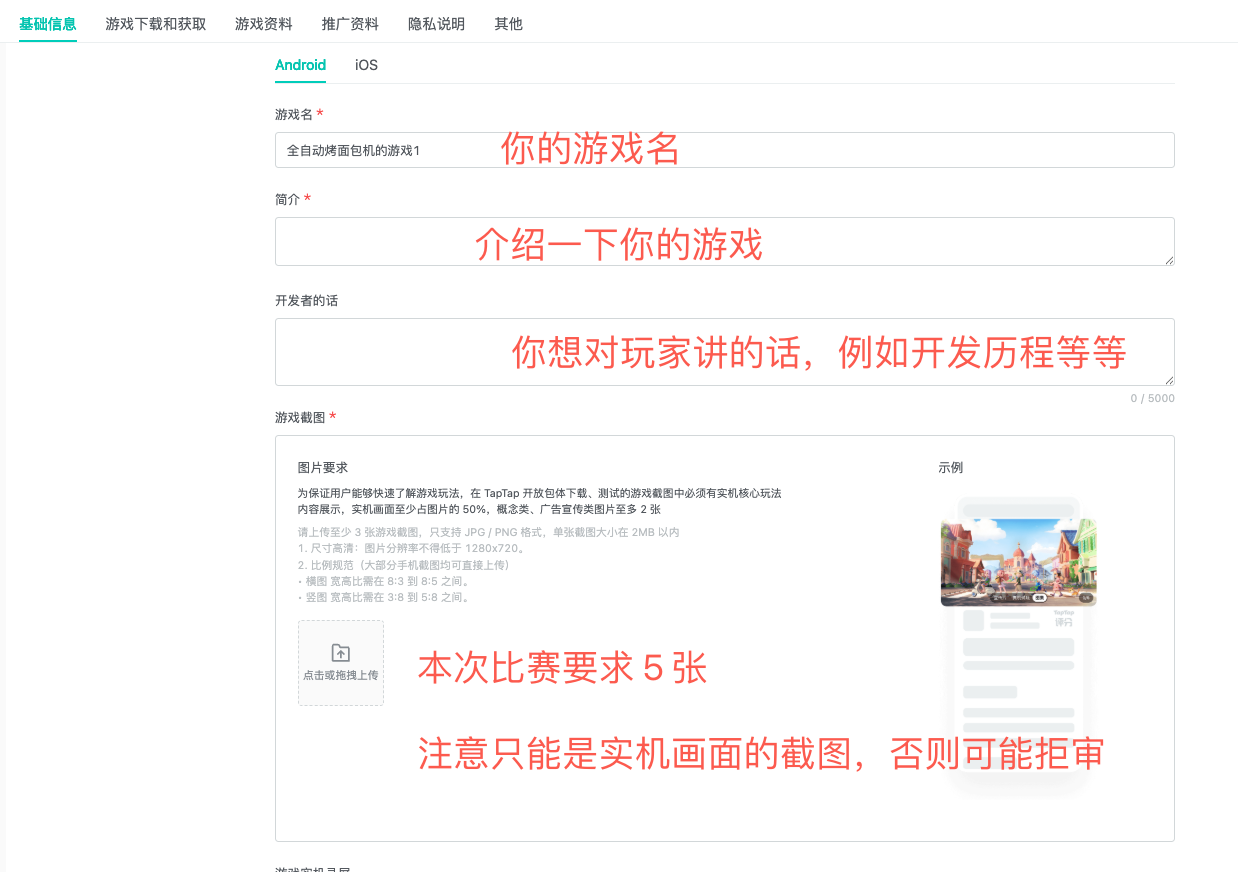The width and height of the screenshot is (1238, 872).
Task: Switch to the 其他 tab
Action: [508, 24]
